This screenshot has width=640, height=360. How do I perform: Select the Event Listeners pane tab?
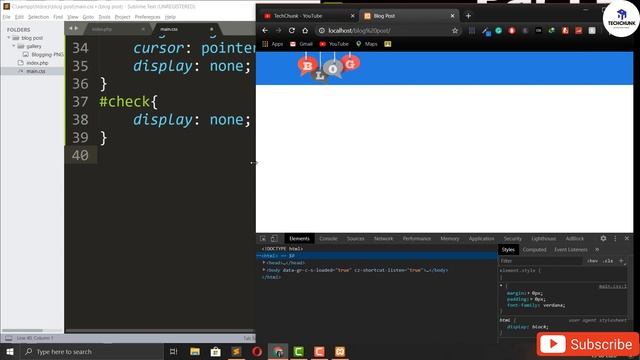pos(571,249)
